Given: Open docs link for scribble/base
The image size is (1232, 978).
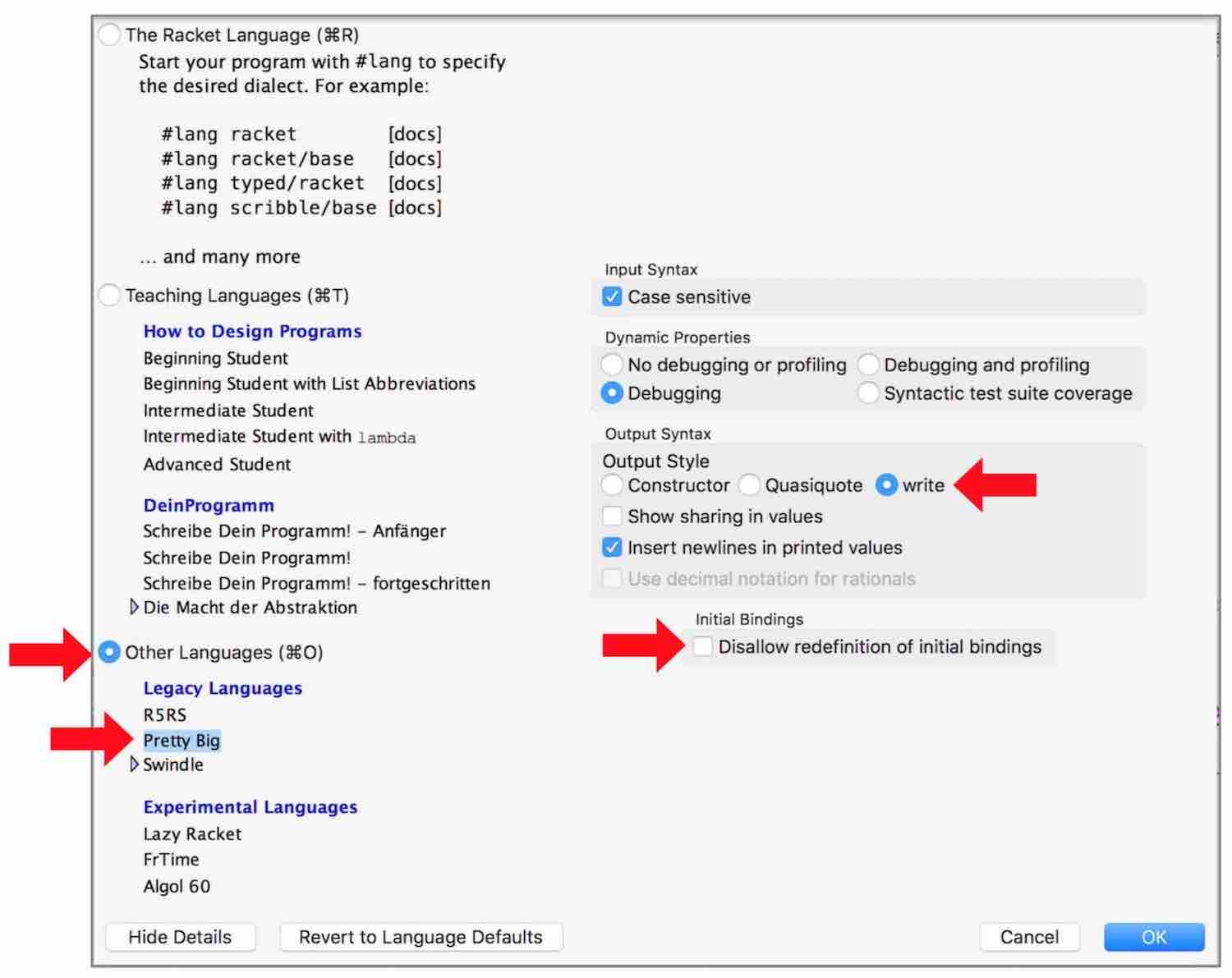Looking at the screenshot, I should [415, 208].
